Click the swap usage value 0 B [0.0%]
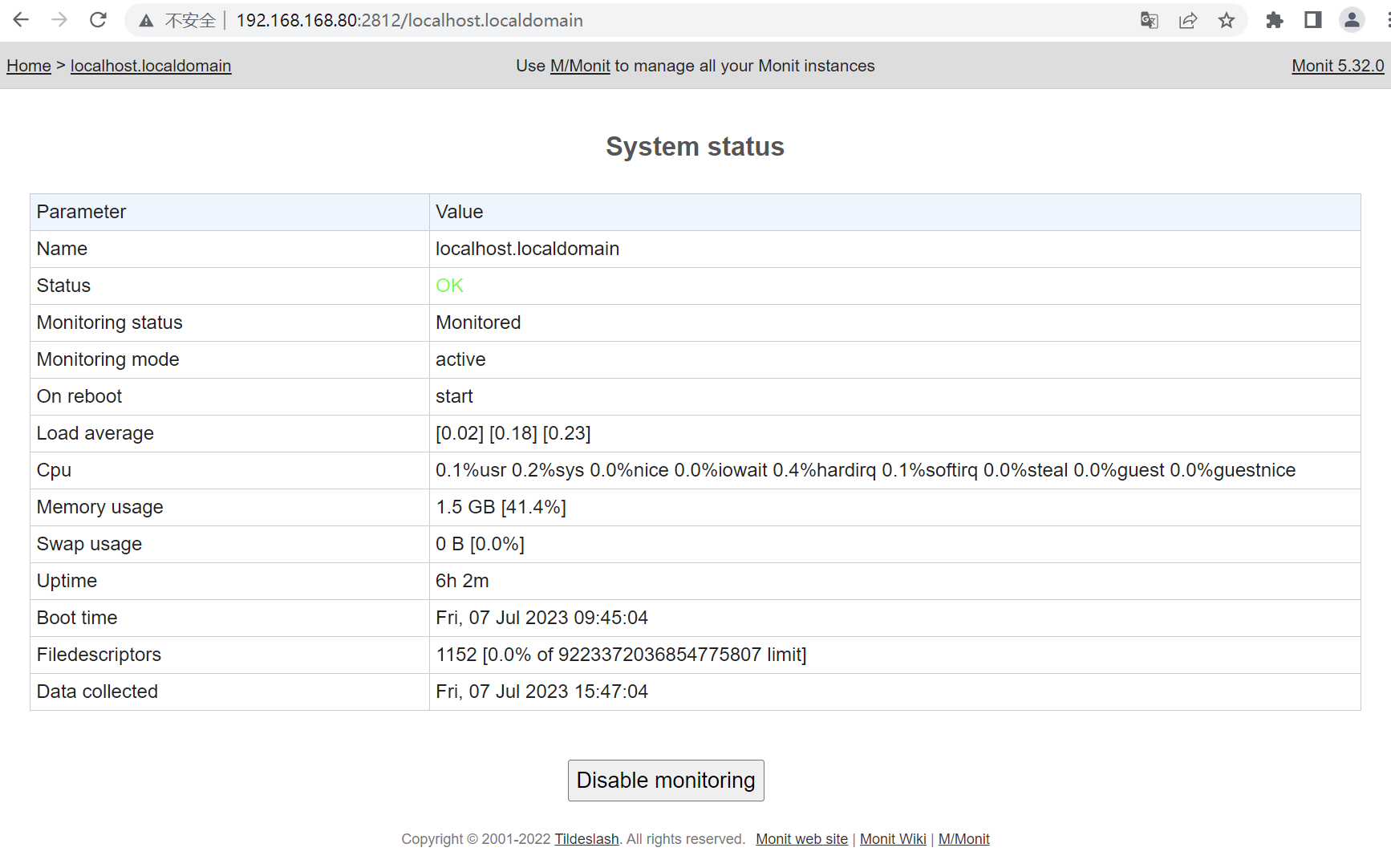The width and height of the screenshot is (1391, 868). [480, 544]
